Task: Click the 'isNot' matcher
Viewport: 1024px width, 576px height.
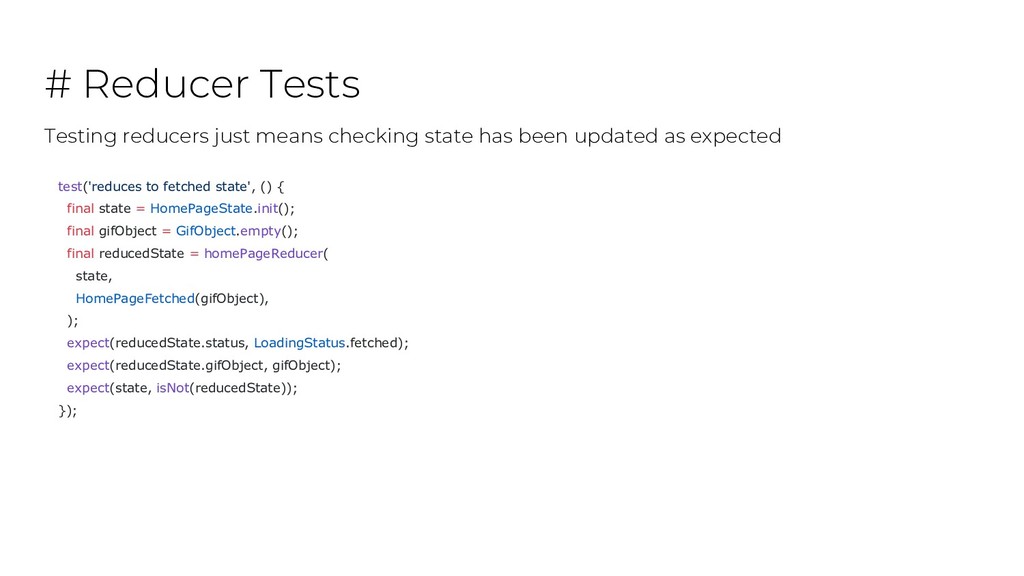Action: point(172,388)
